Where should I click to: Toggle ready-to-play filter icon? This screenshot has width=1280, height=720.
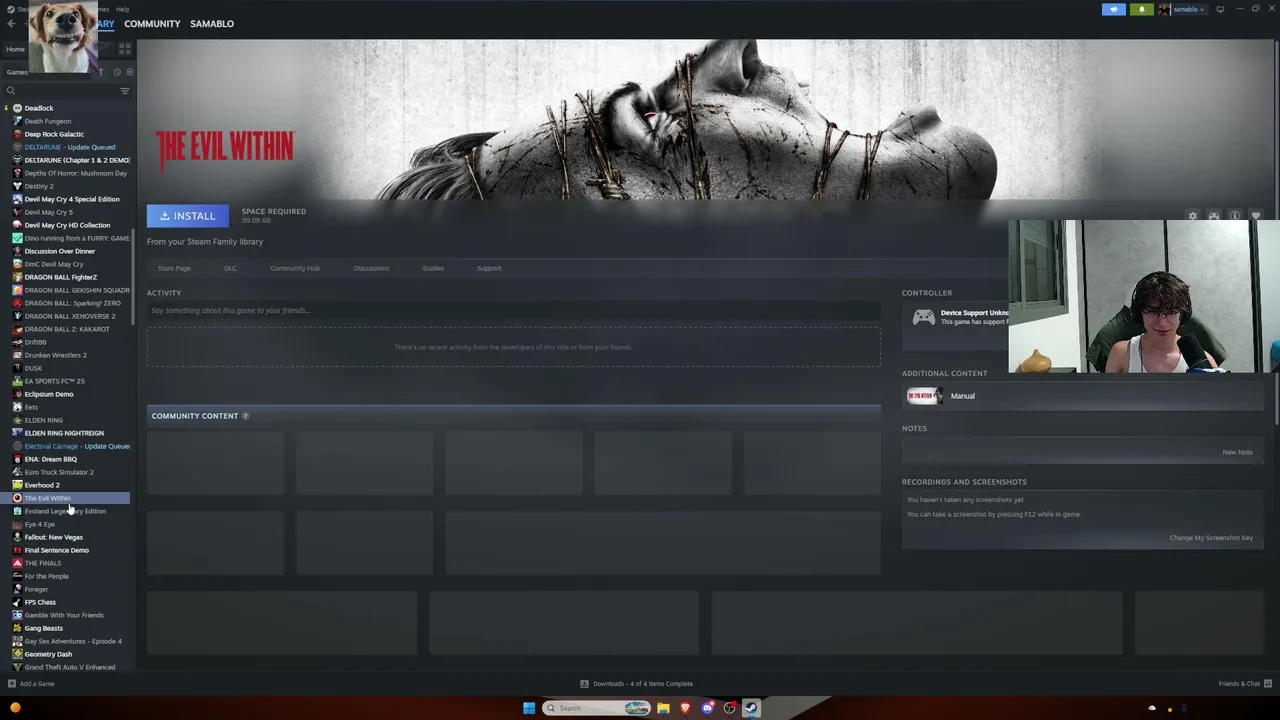click(129, 72)
